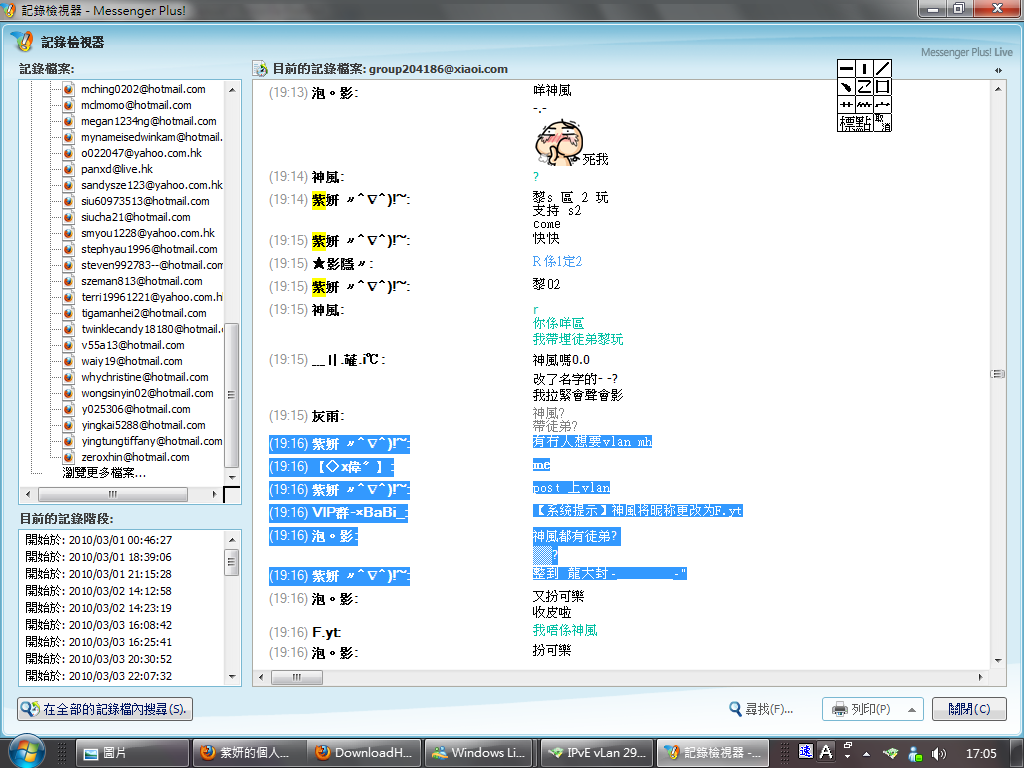Select log file szeman813@hotmail.com

[142, 281]
